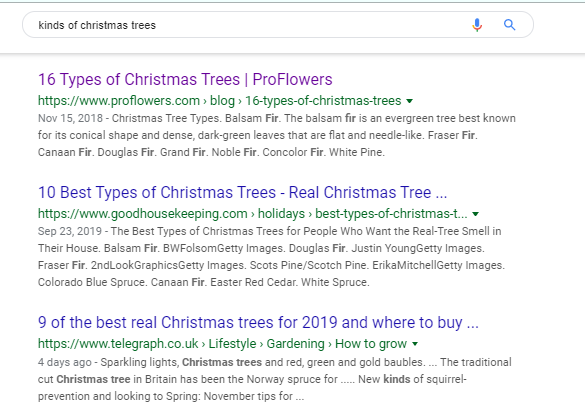This screenshot has height=411, width=585.
Task: Click the voice search microphone icon
Action: (x=477, y=25)
